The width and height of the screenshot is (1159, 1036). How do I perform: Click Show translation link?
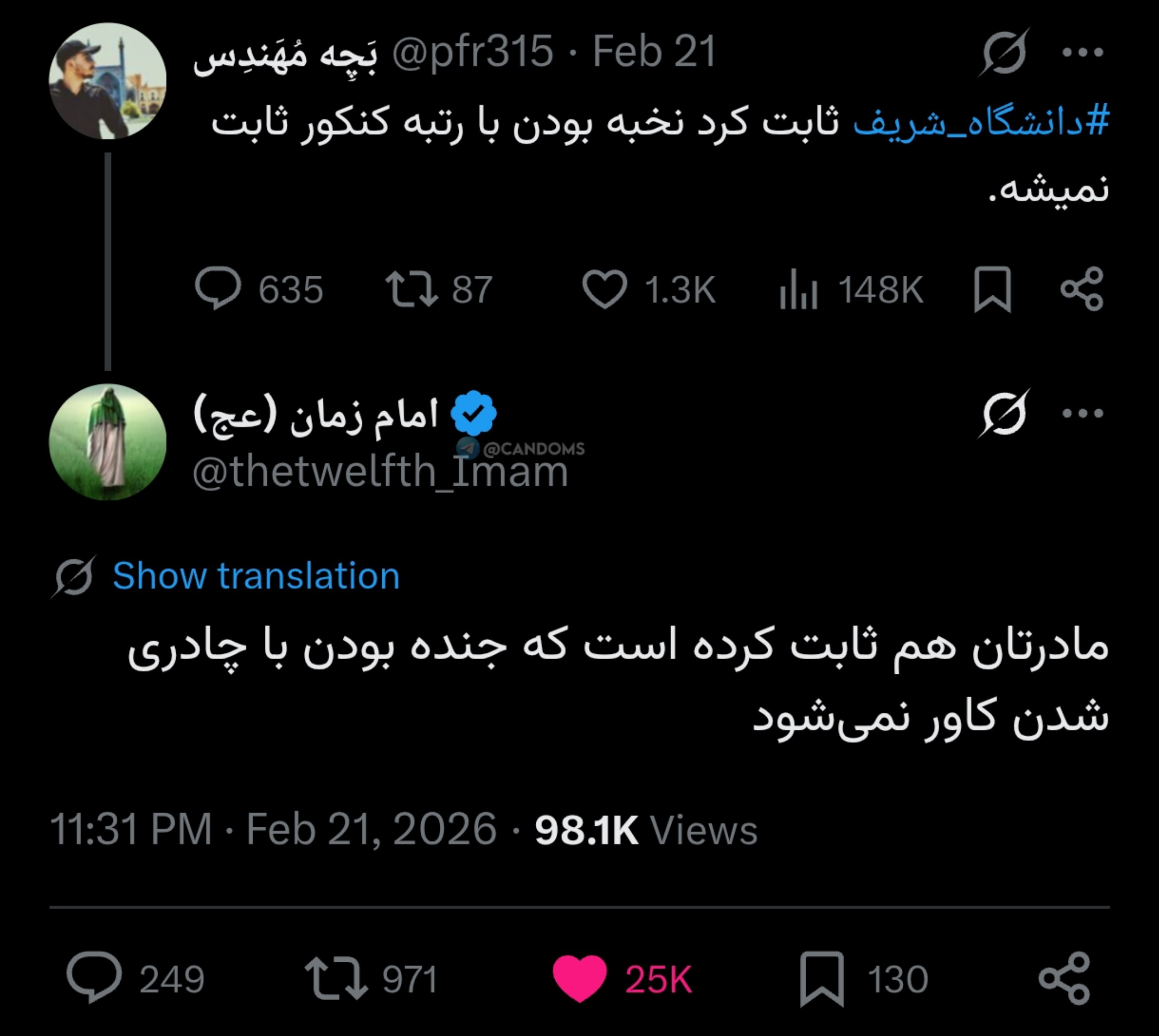(256, 576)
